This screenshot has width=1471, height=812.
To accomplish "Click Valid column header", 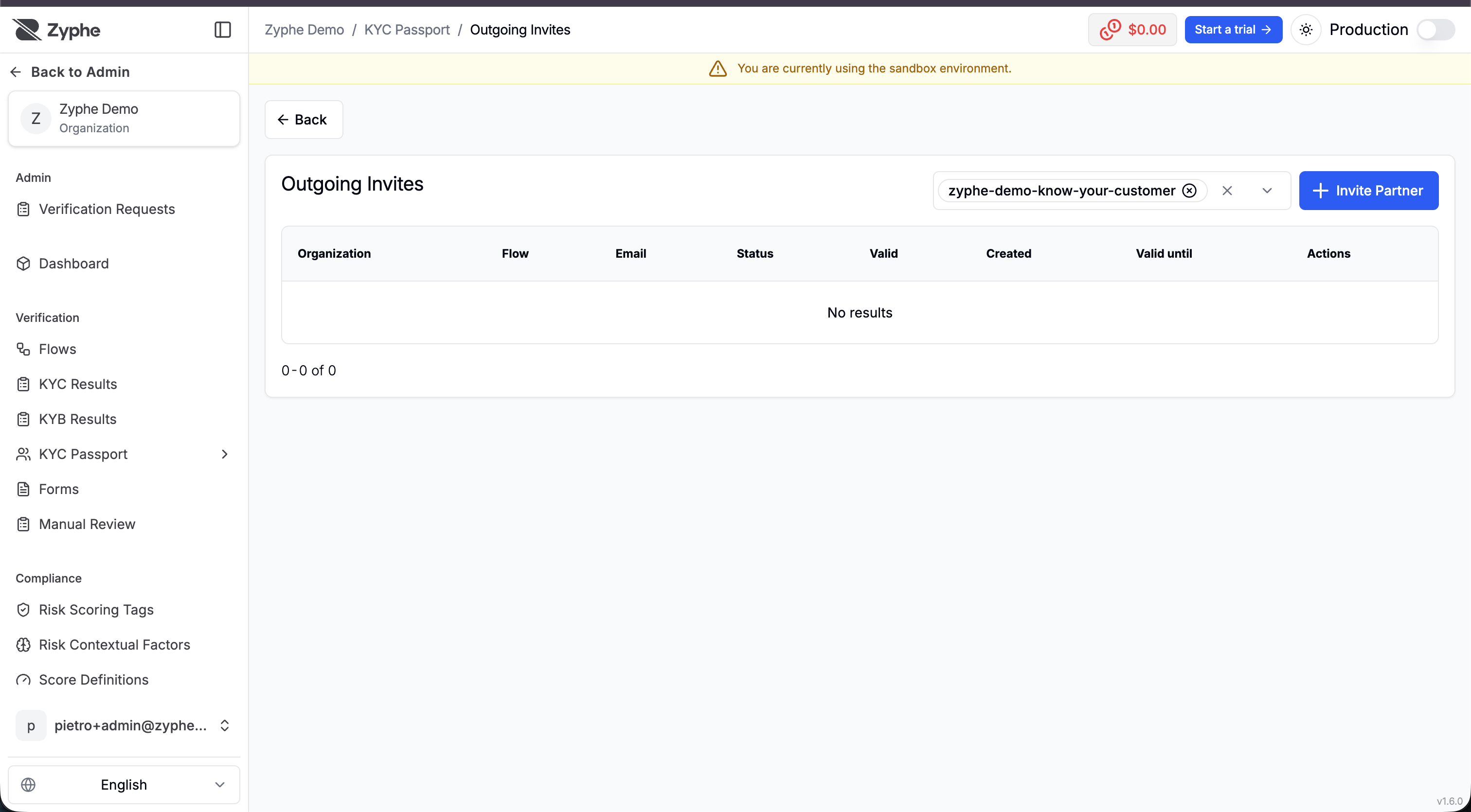I will pos(883,254).
